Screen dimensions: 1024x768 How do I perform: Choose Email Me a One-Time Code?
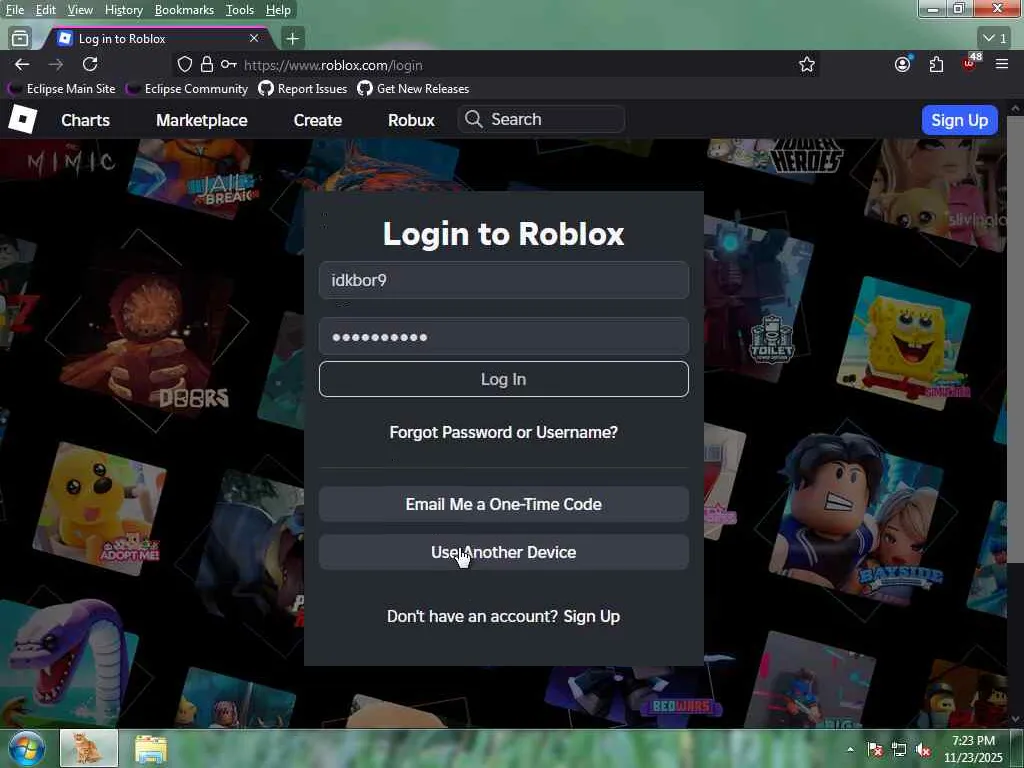coord(504,504)
